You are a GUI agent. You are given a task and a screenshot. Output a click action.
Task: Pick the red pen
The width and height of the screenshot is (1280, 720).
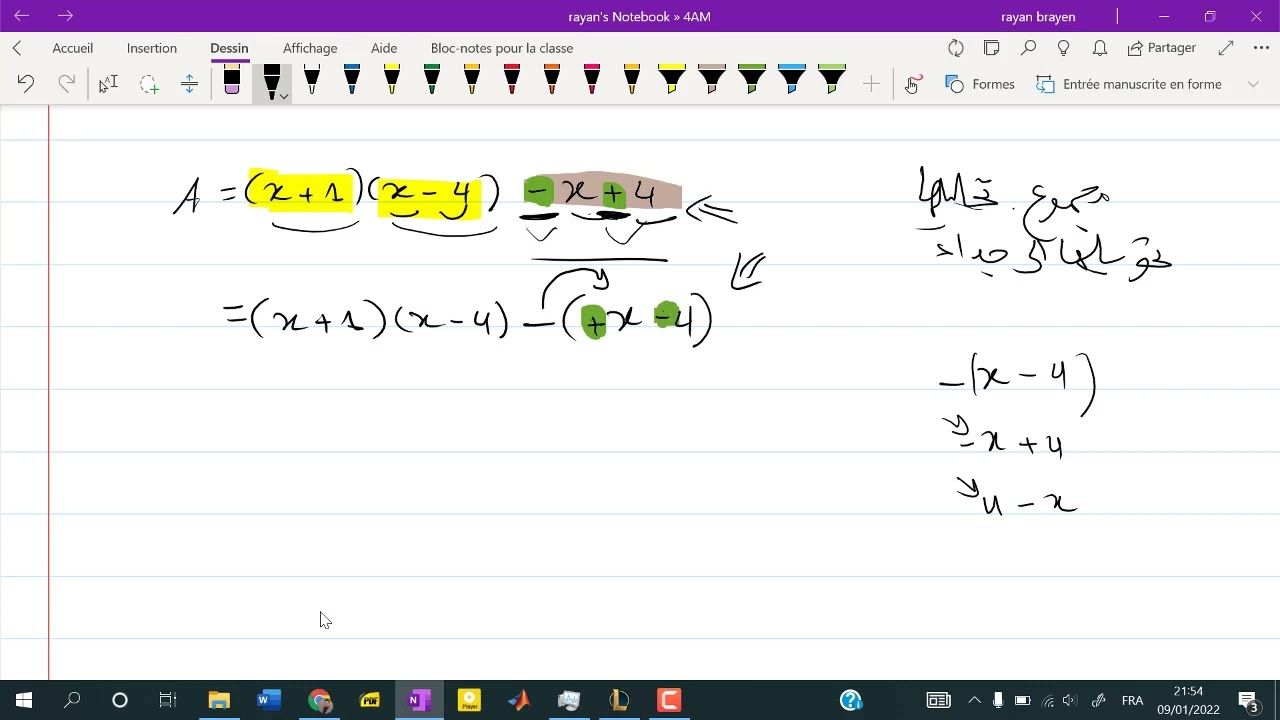(x=512, y=80)
